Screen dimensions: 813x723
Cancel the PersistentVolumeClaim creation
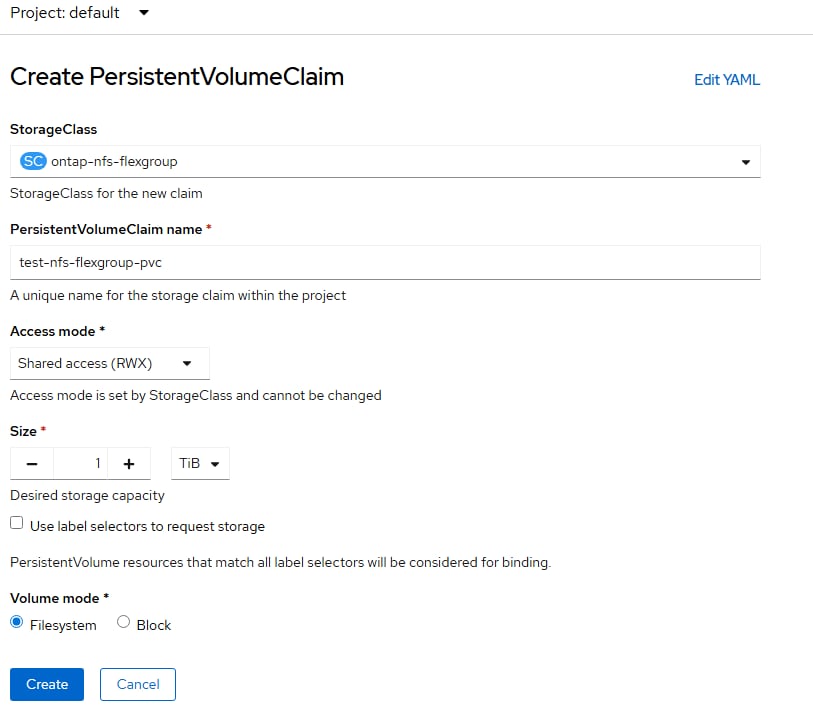pos(138,684)
